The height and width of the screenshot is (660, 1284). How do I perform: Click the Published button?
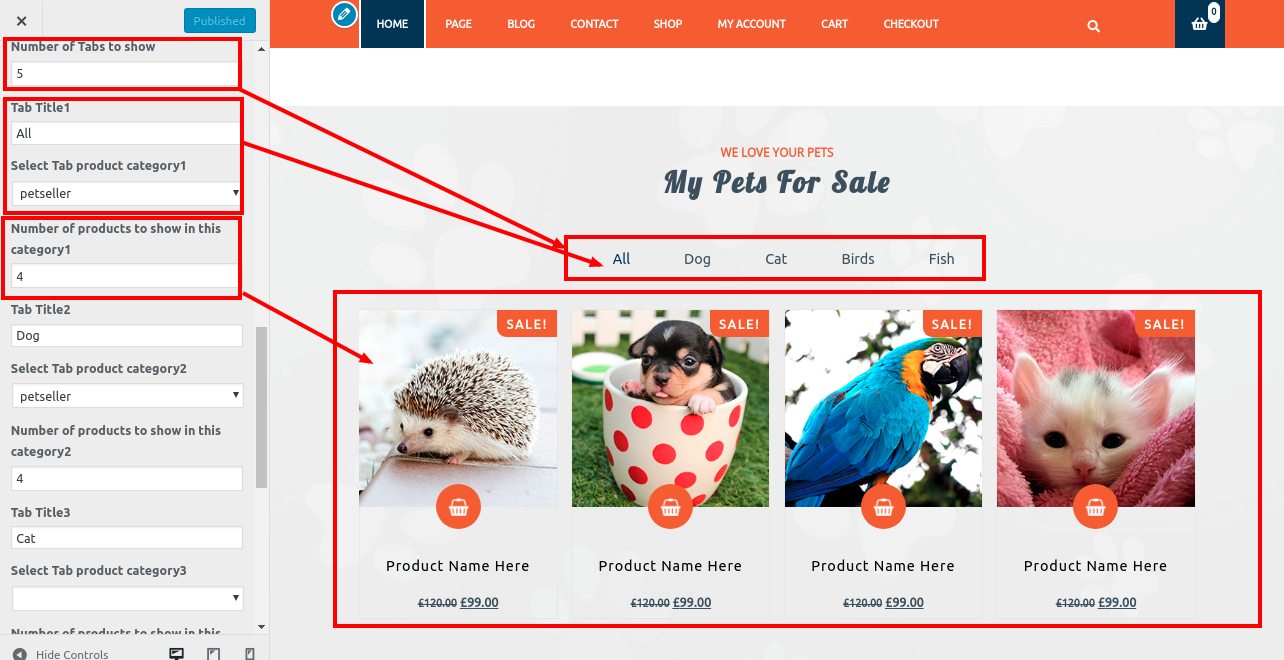pyautogui.click(x=220, y=21)
